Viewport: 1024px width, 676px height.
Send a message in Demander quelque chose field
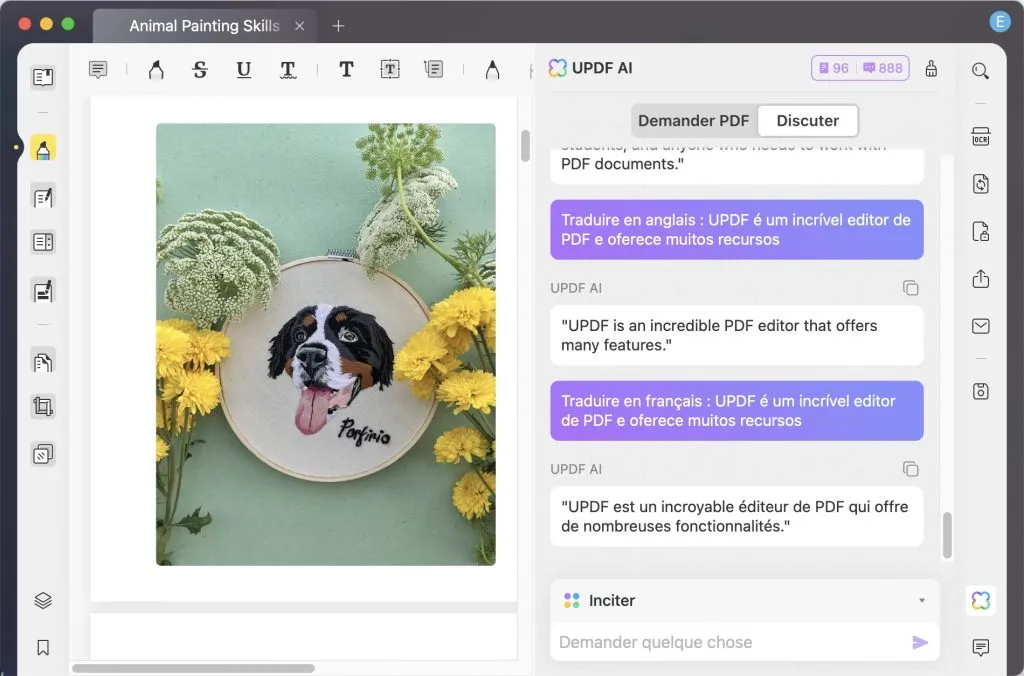tap(919, 642)
